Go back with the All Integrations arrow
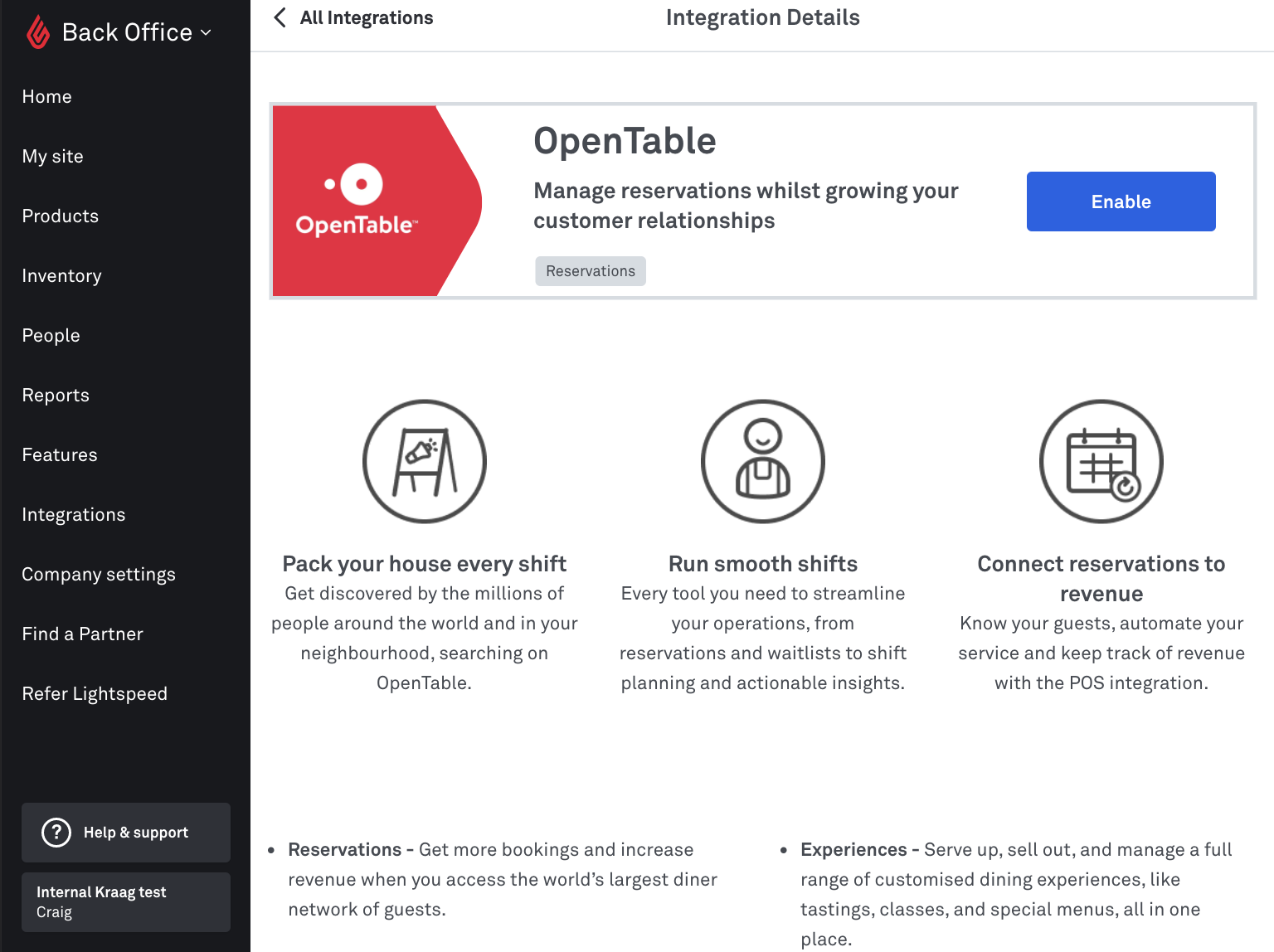This screenshot has width=1274, height=952. [x=280, y=17]
